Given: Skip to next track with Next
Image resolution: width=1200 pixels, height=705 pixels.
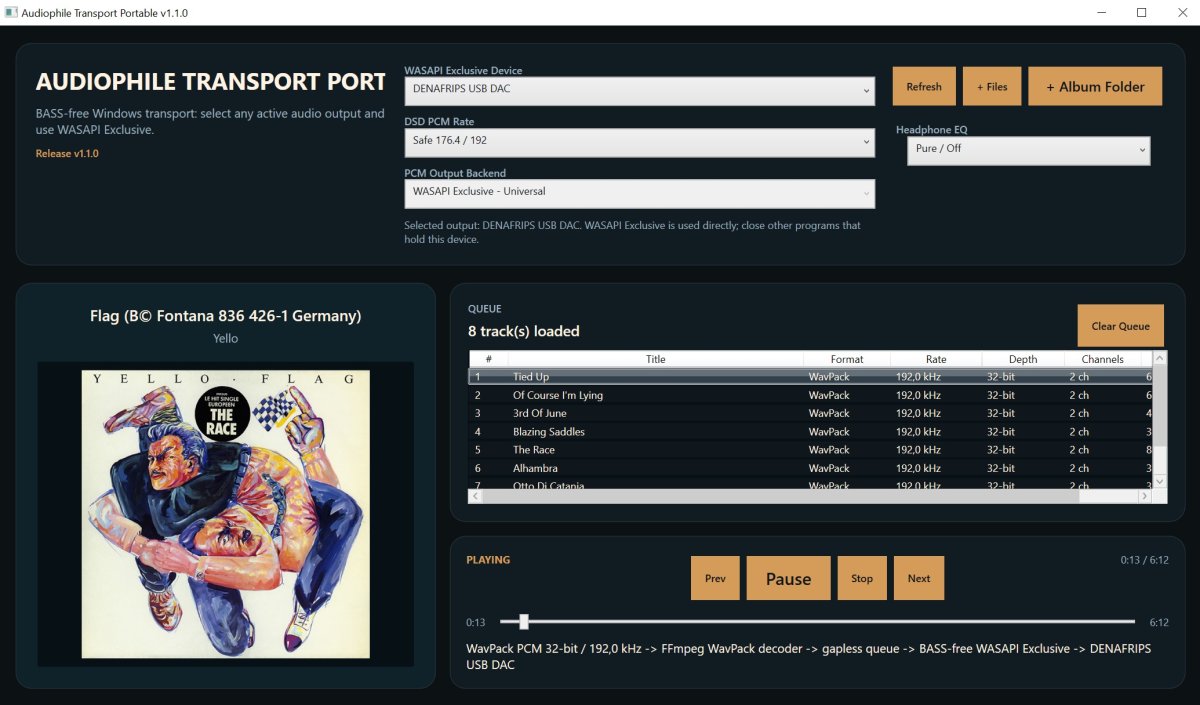Looking at the screenshot, I should pyautogui.click(x=919, y=578).
